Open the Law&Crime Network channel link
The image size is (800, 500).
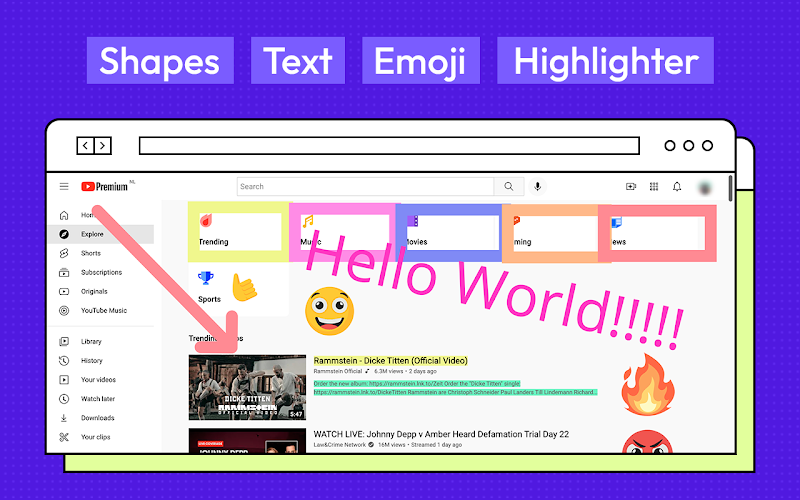coord(340,445)
